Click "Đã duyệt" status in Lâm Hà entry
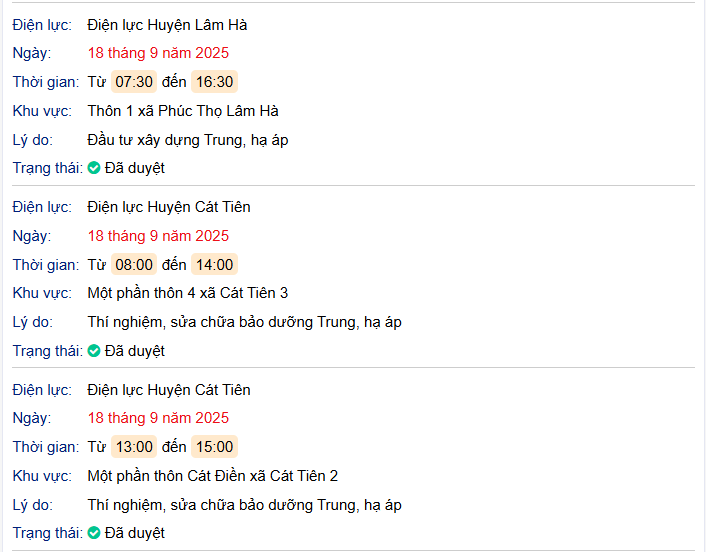The image size is (706, 552). tap(135, 168)
